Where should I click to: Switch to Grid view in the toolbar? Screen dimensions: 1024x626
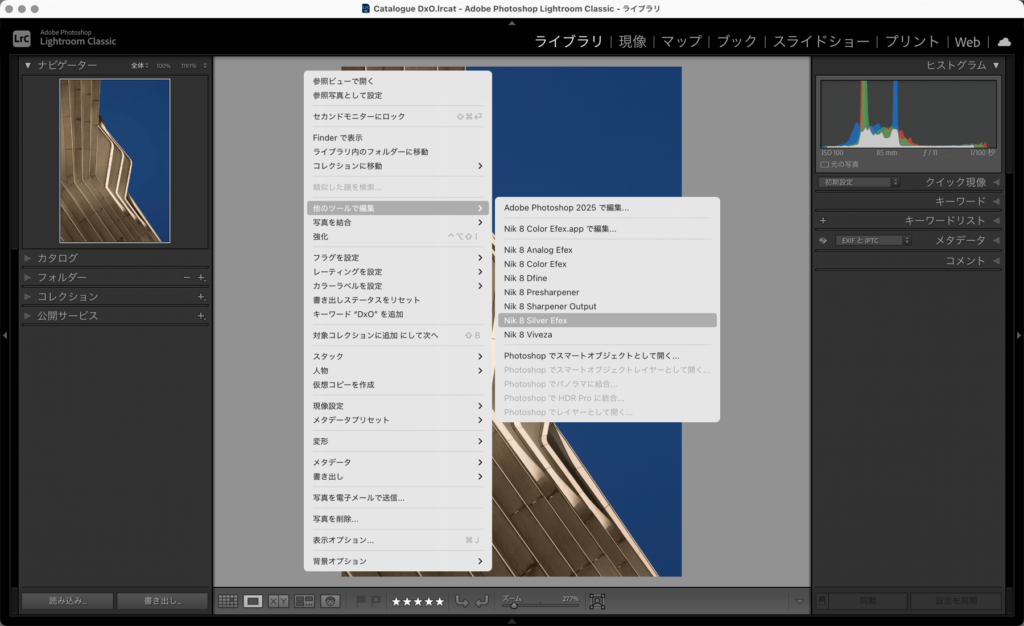pos(227,601)
